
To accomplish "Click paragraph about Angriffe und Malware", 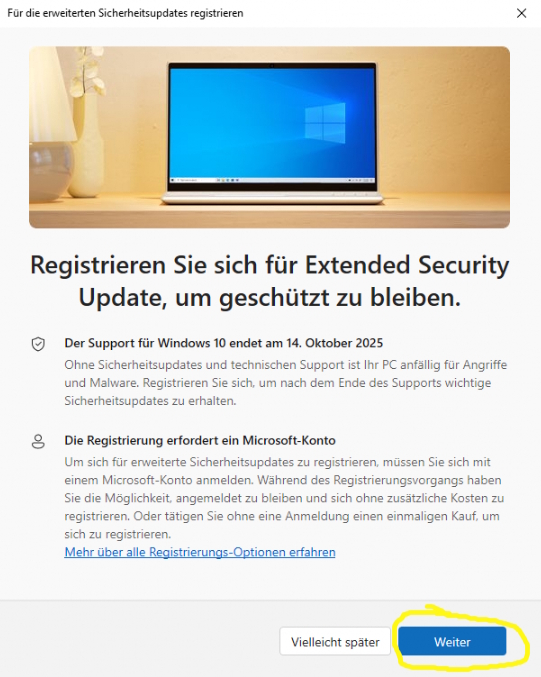I will point(285,383).
